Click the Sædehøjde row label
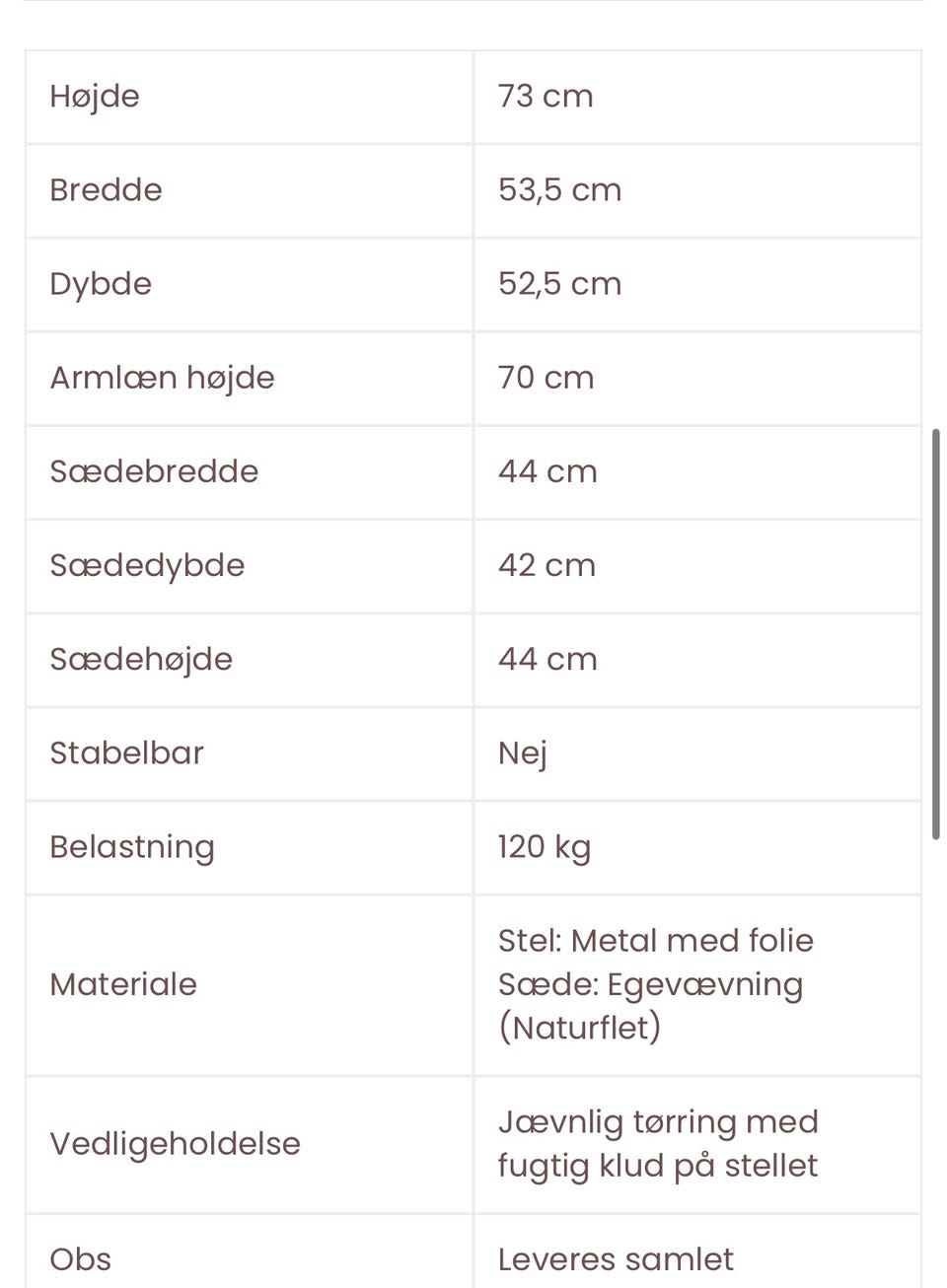This screenshot has width=947, height=1288. [x=141, y=659]
